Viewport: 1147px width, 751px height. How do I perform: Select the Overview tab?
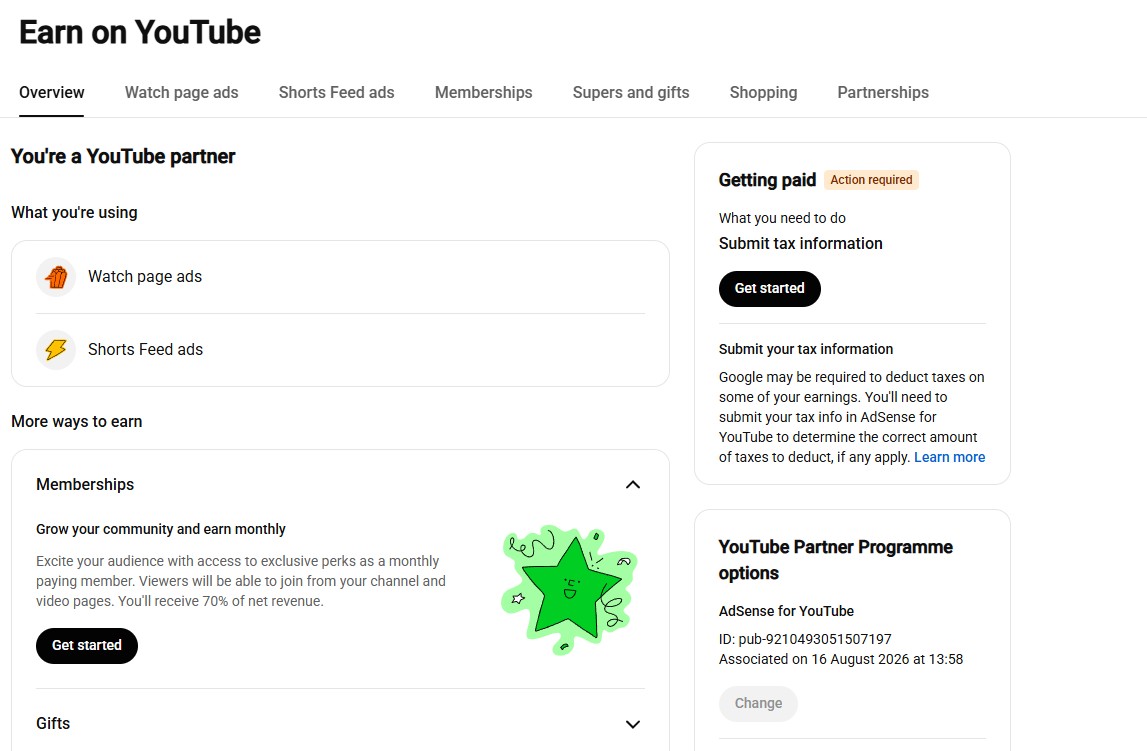coord(51,93)
